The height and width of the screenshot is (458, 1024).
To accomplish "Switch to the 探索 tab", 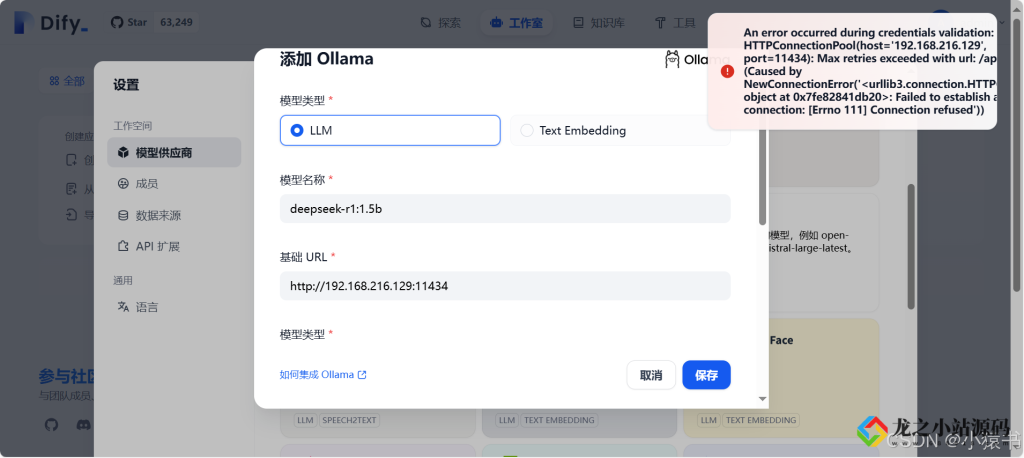I will [x=441, y=23].
